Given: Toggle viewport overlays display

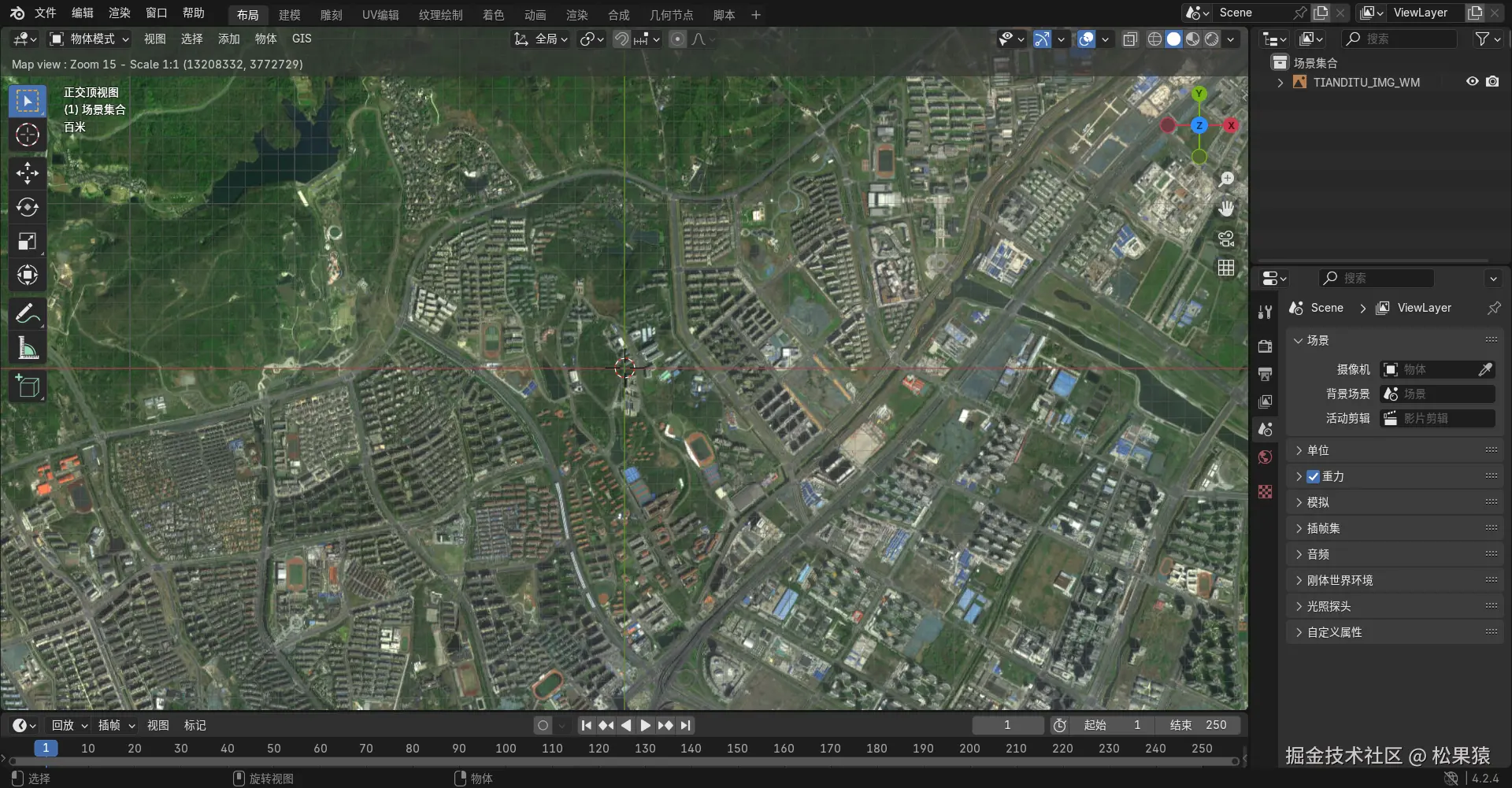Looking at the screenshot, I should pos(1086,39).
